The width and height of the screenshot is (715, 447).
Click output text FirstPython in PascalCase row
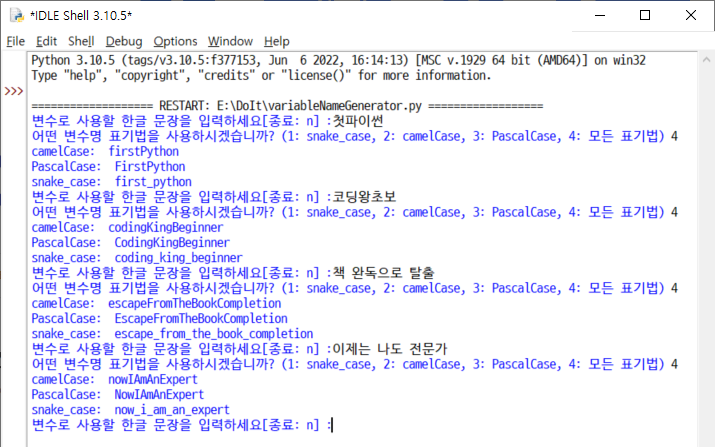click(x=150, y=166)
